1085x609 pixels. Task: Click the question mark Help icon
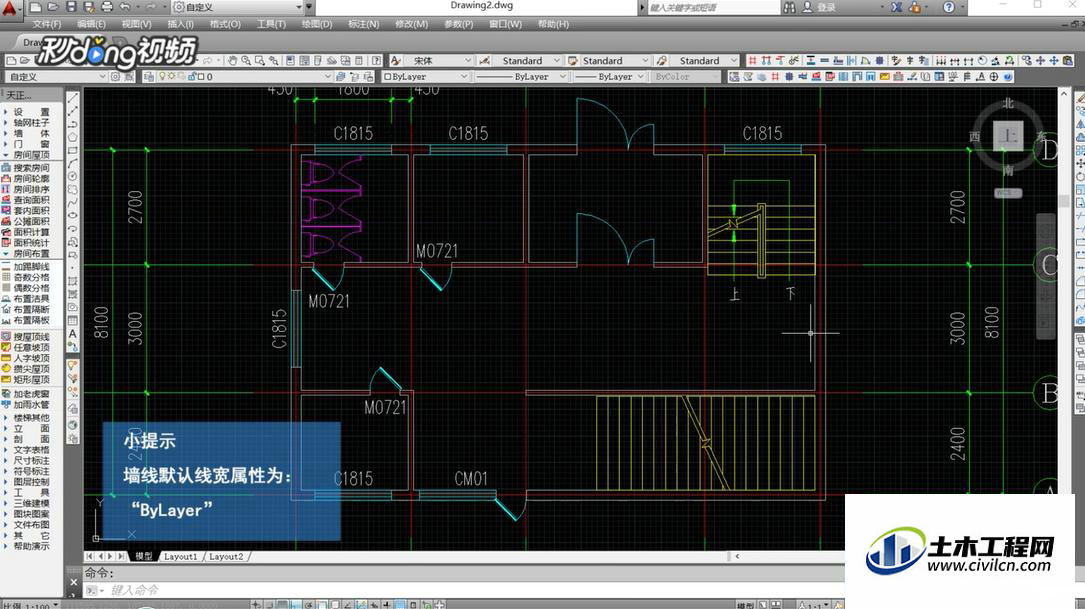(949, 7)
